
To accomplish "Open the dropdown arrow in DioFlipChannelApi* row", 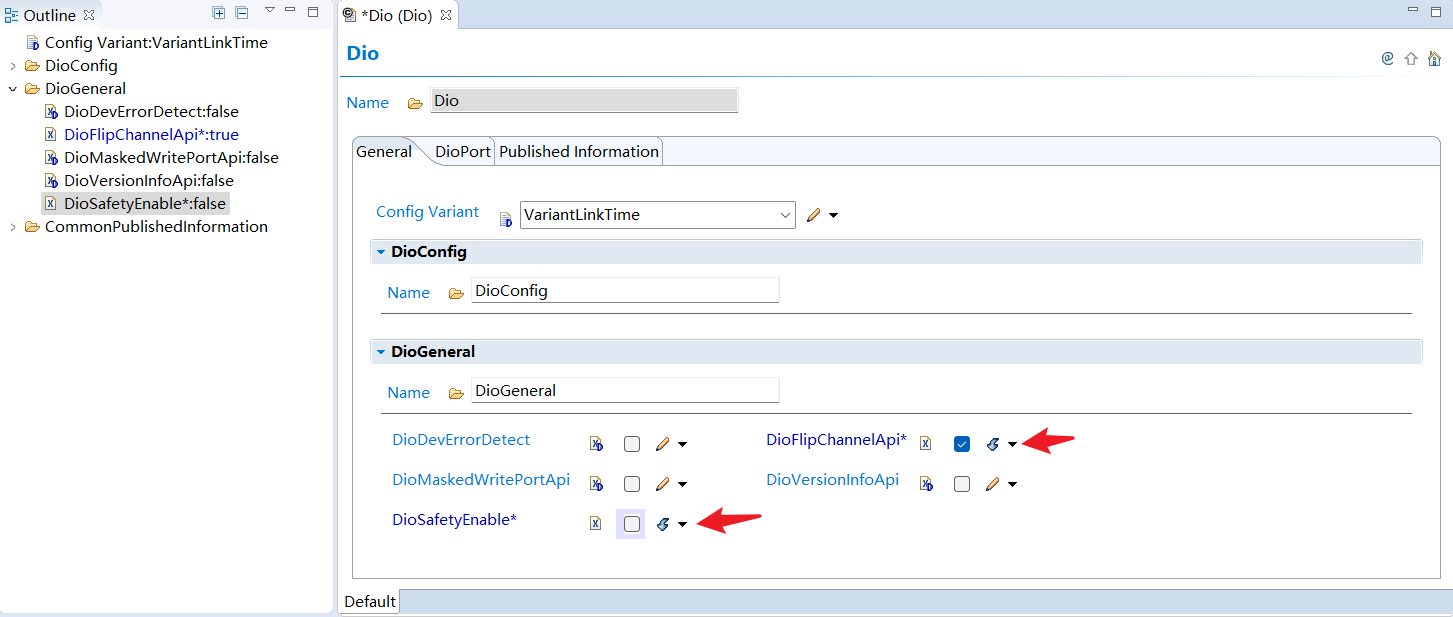I will click(x=1013, y=445).
